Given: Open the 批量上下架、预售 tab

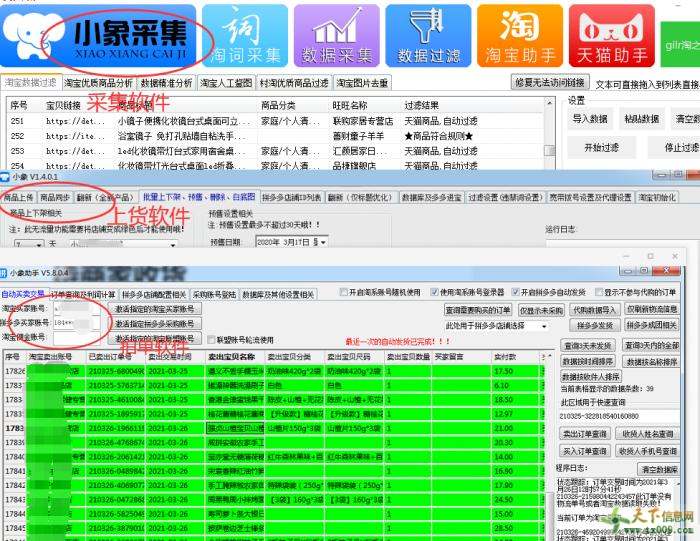Looking at the screenshot, I should coord(199,197).
